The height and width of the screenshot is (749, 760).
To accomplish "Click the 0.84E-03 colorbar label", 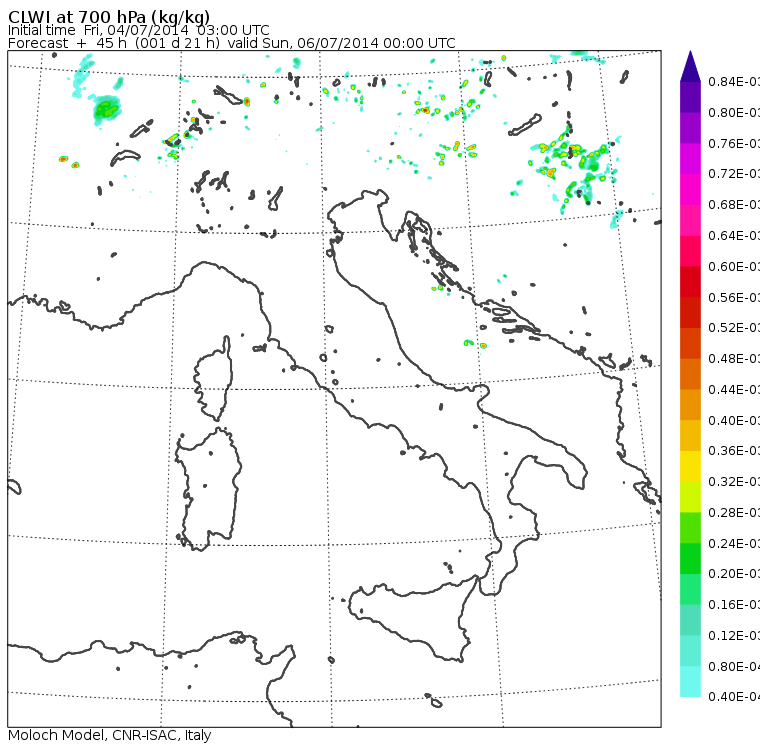I will (734, 81).
